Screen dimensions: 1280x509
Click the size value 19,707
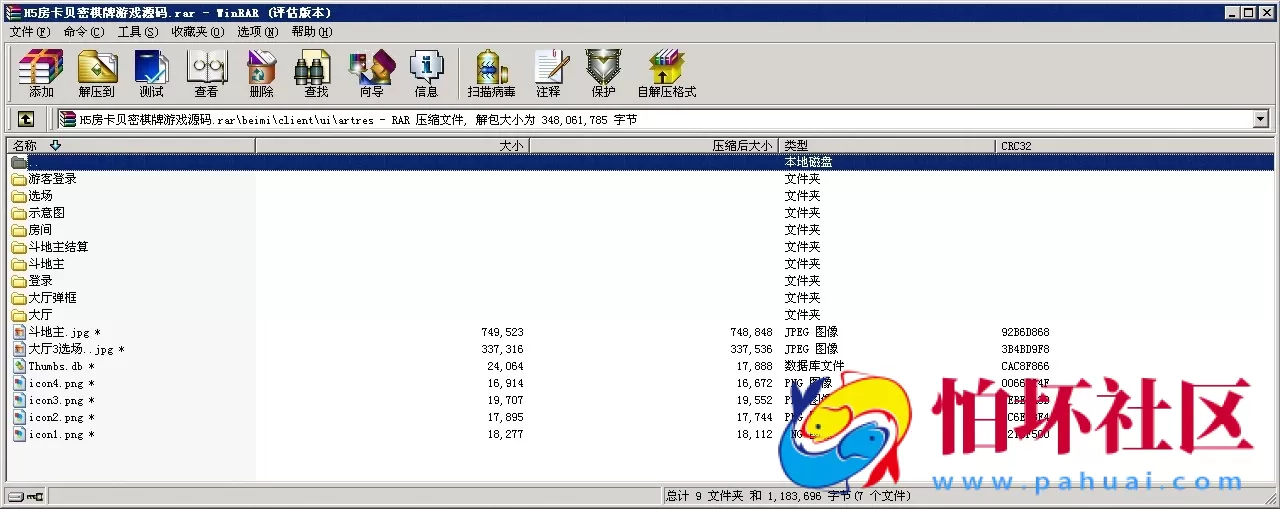(505, 400)
